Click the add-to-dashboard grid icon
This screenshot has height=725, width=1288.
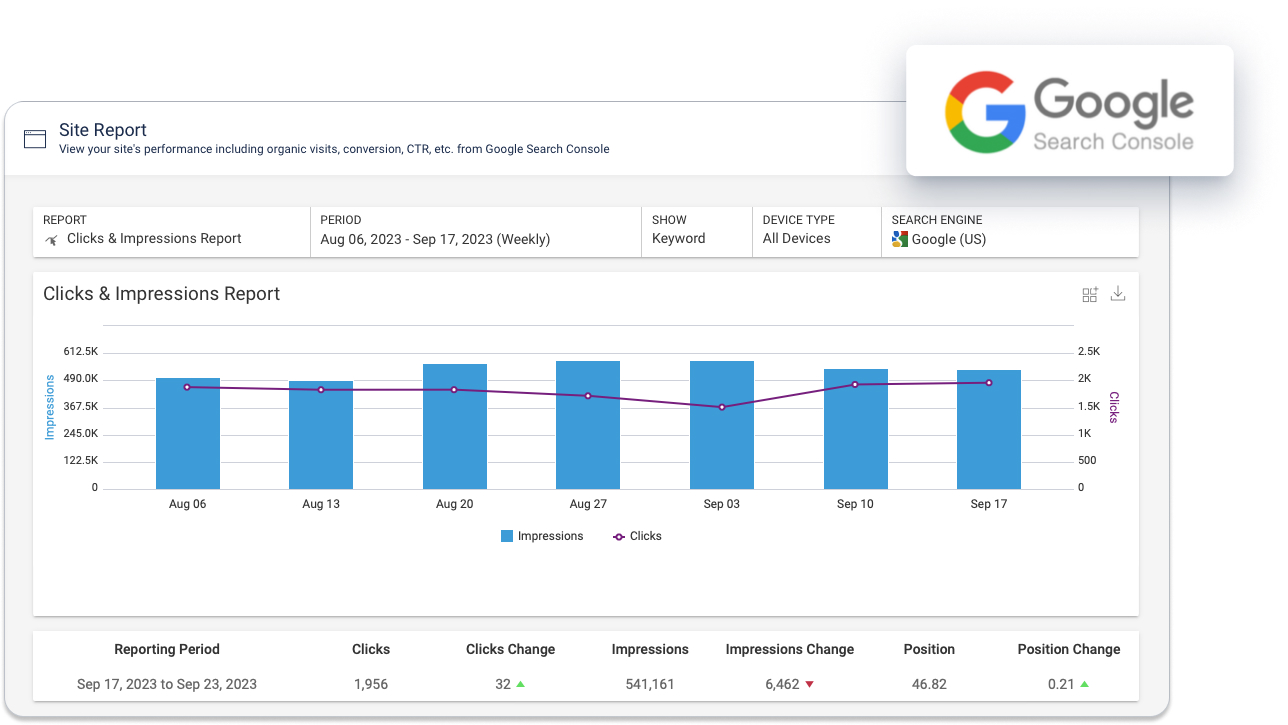click(1090, 294)
